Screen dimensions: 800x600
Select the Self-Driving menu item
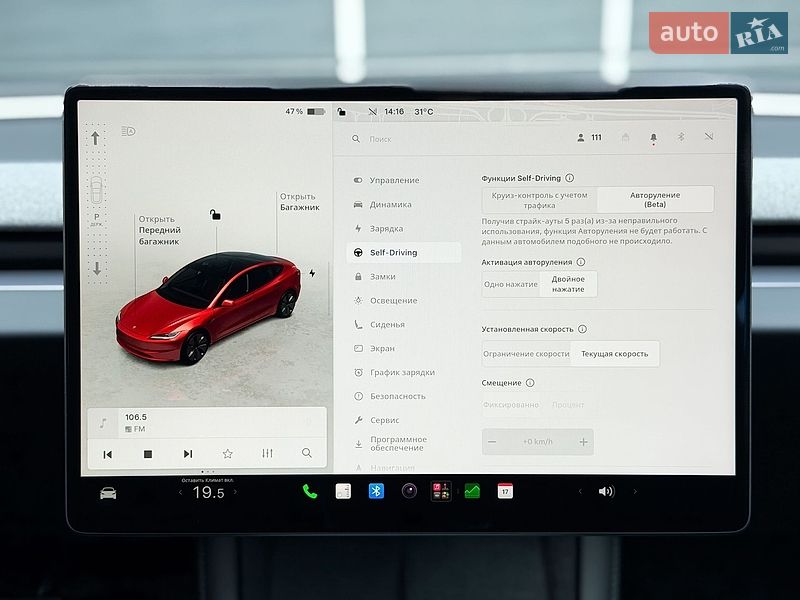403,253
